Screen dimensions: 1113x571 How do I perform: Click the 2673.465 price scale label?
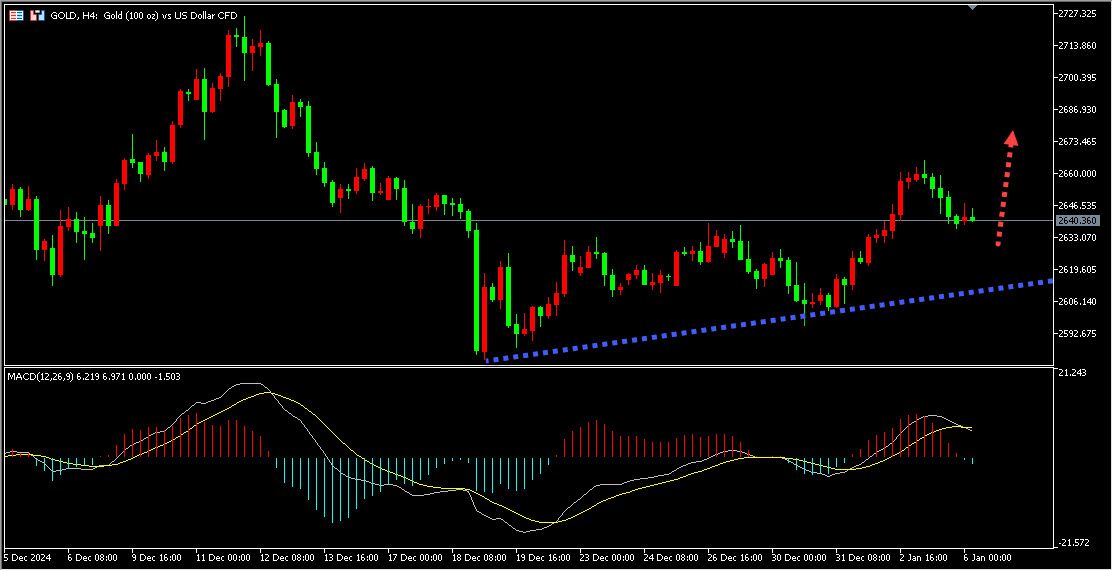click(1081, 142)
